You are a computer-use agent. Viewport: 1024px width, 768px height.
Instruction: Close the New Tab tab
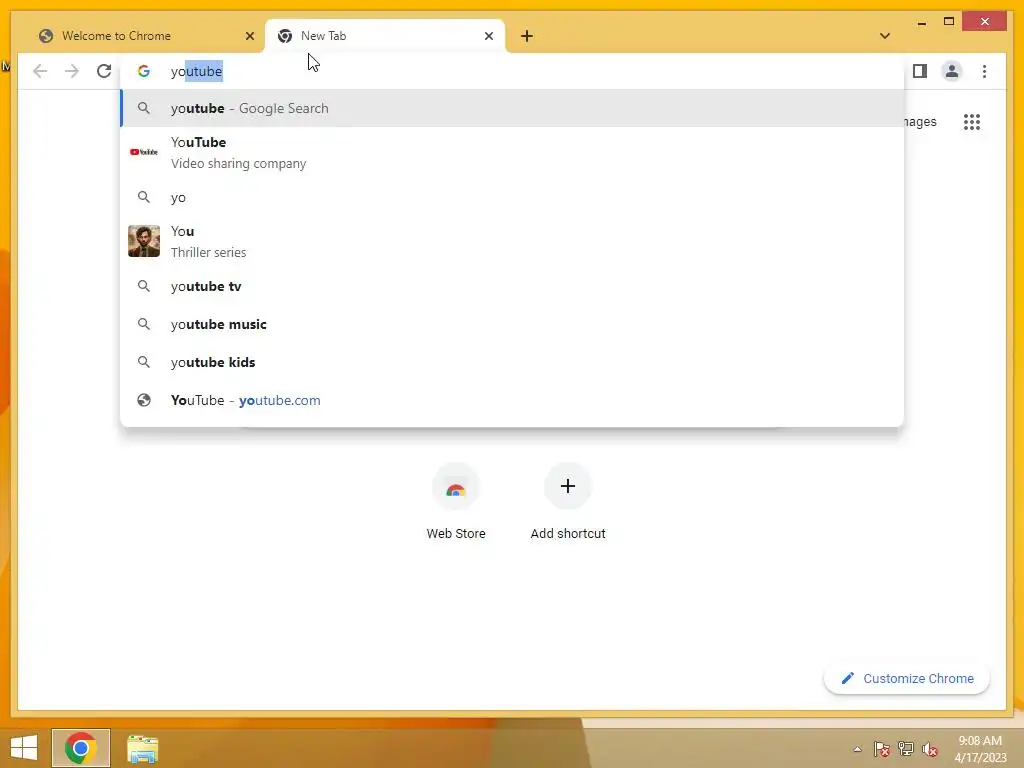488,36
